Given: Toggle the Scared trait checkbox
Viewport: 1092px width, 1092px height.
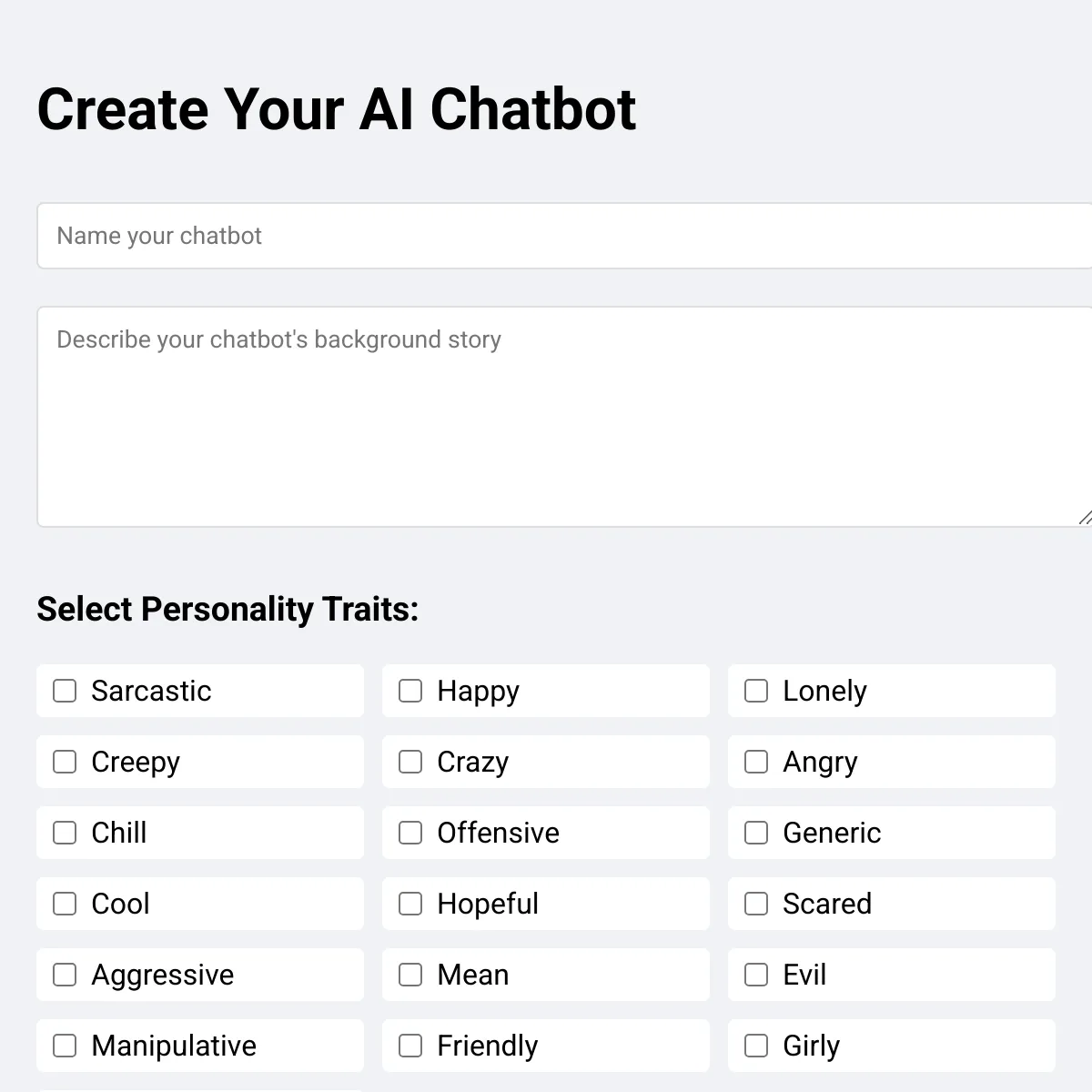Looking at the screenshot, I should 756,904.
